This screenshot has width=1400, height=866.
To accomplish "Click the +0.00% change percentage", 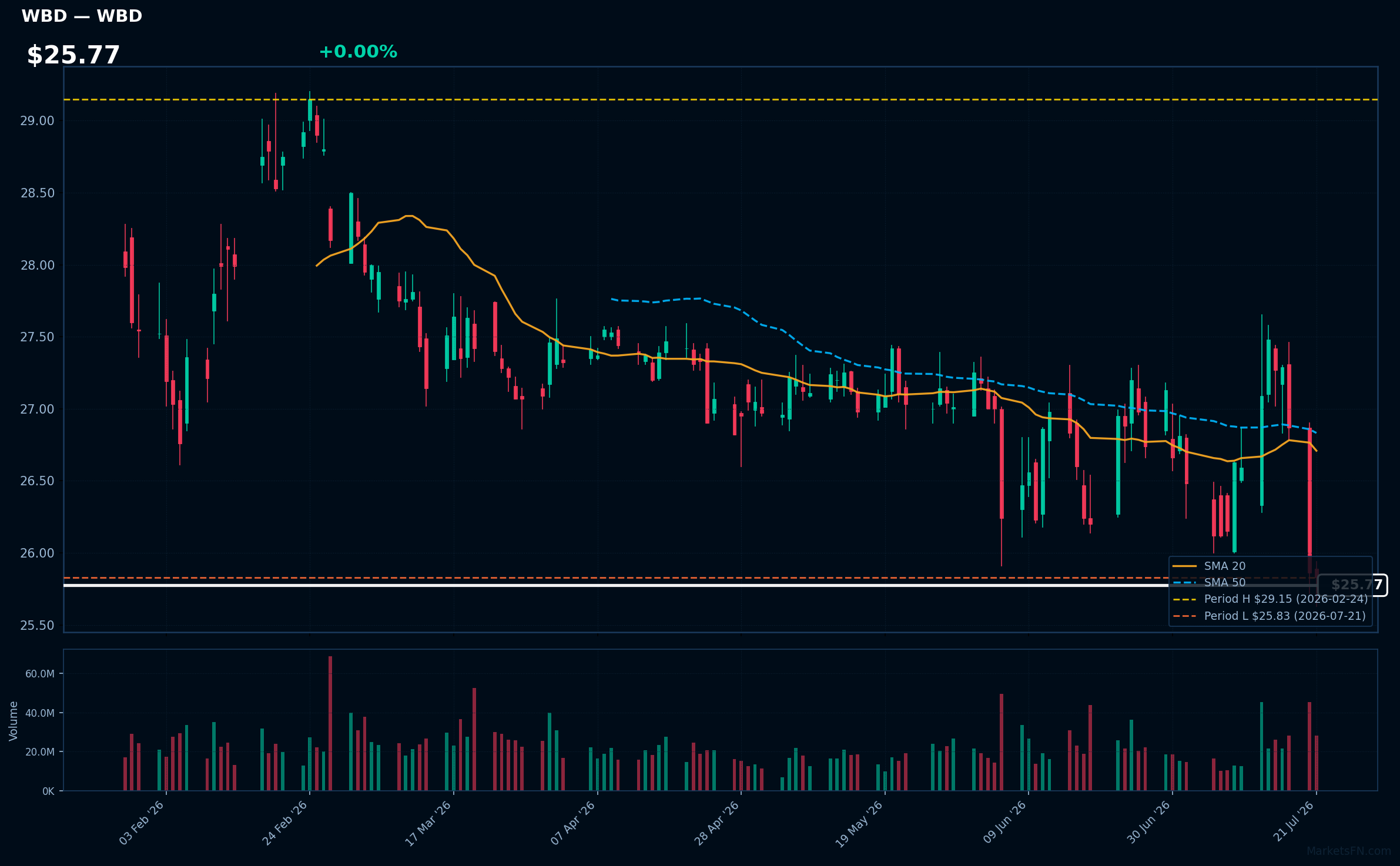I will tap(358, 52).
